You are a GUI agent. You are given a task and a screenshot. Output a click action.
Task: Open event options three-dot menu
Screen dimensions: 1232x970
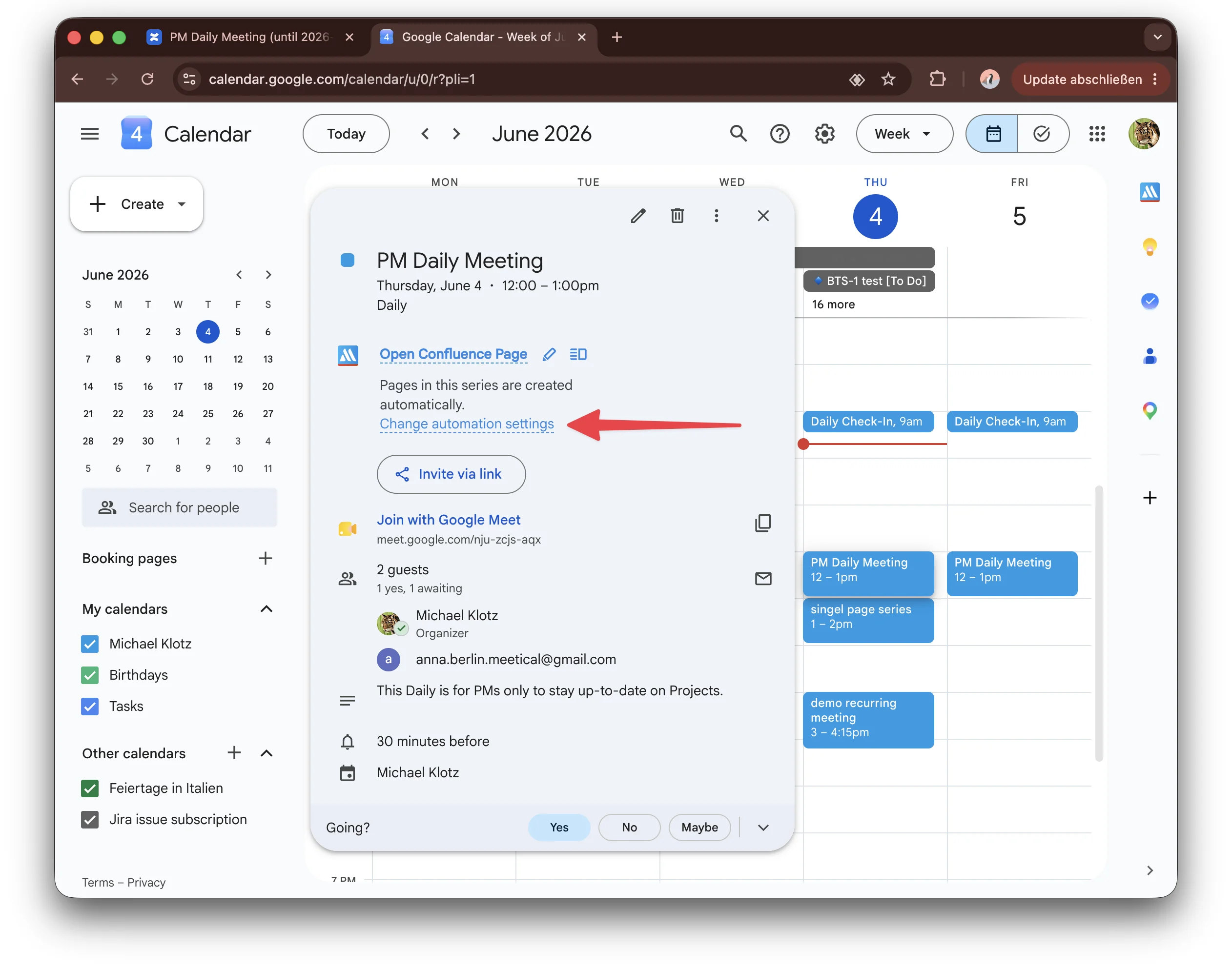[x=716, y=216]
